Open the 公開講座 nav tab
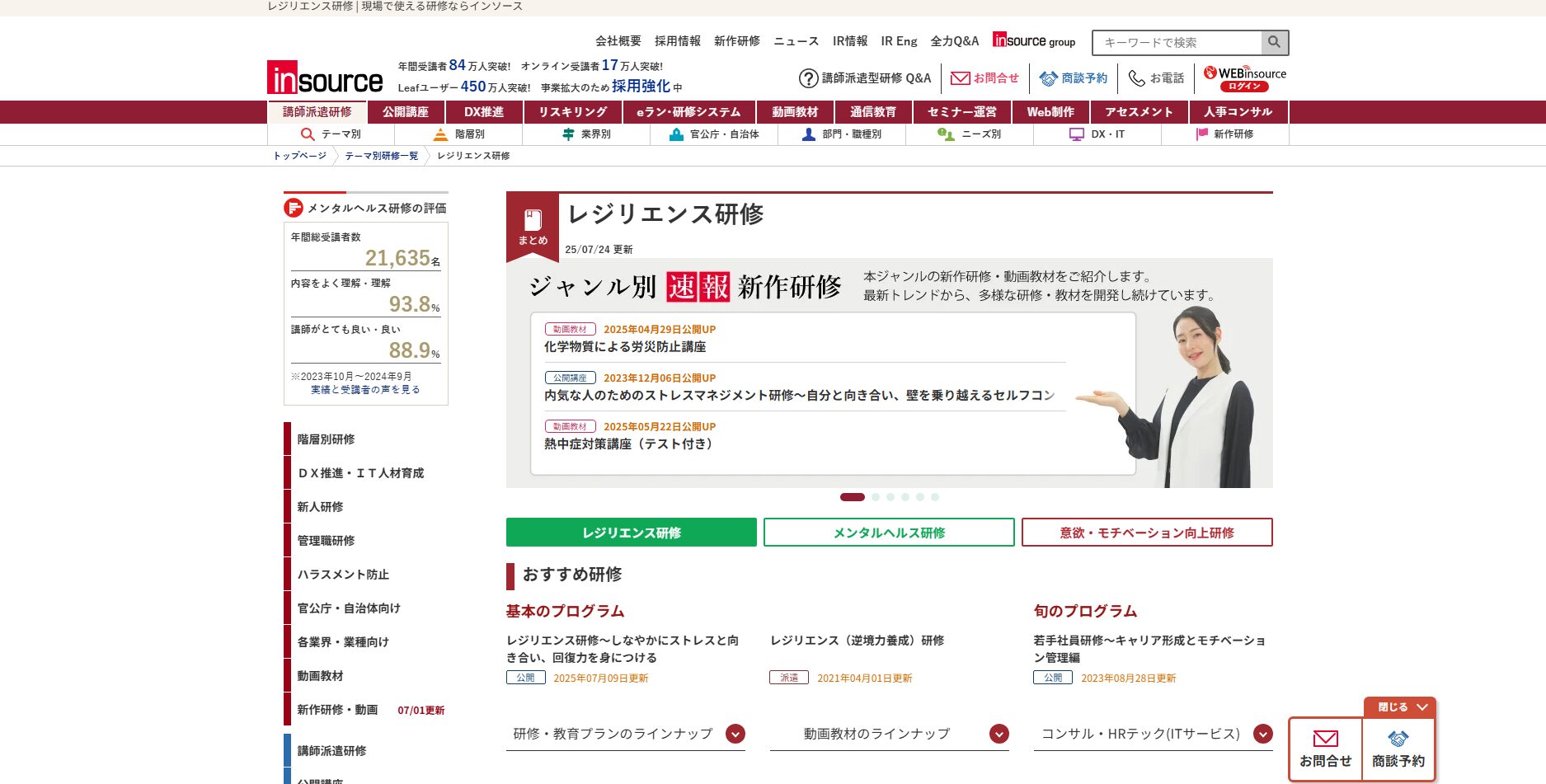Screen dimensions: 1546x784 pyautogui.click(x=406, y=112)
